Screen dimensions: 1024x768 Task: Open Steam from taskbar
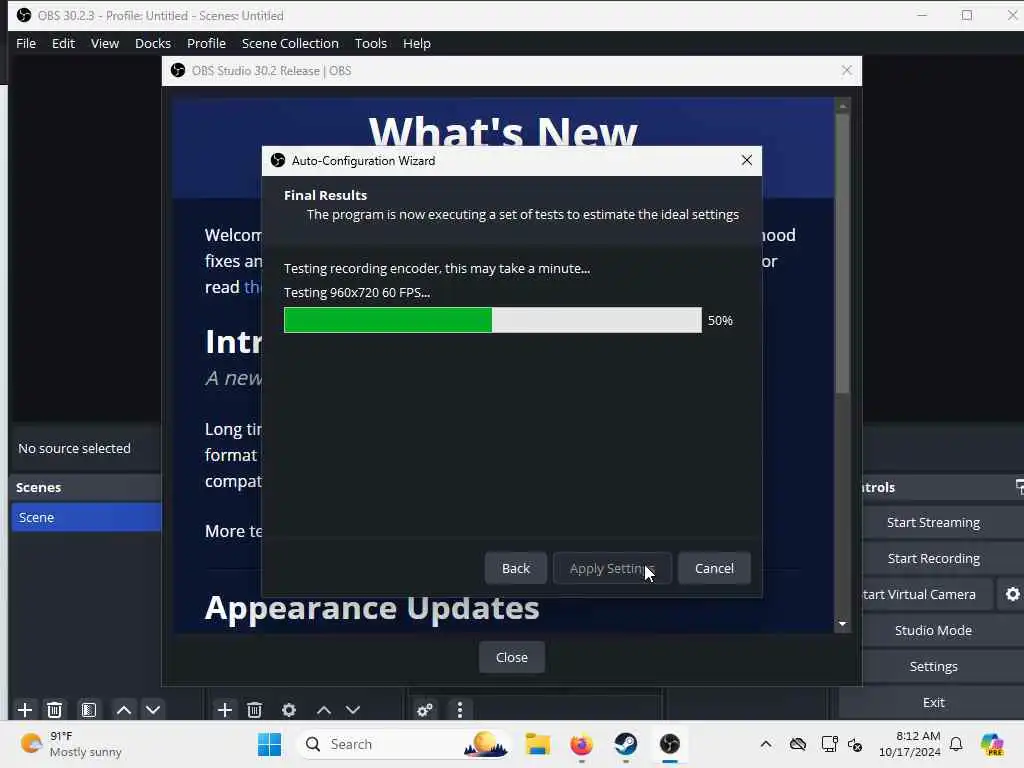point(626,744)
